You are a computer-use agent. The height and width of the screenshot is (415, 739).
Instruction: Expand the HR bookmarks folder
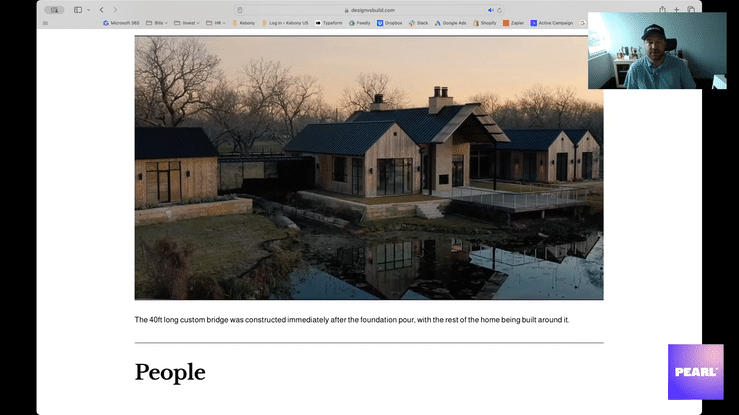coord(215,23)
